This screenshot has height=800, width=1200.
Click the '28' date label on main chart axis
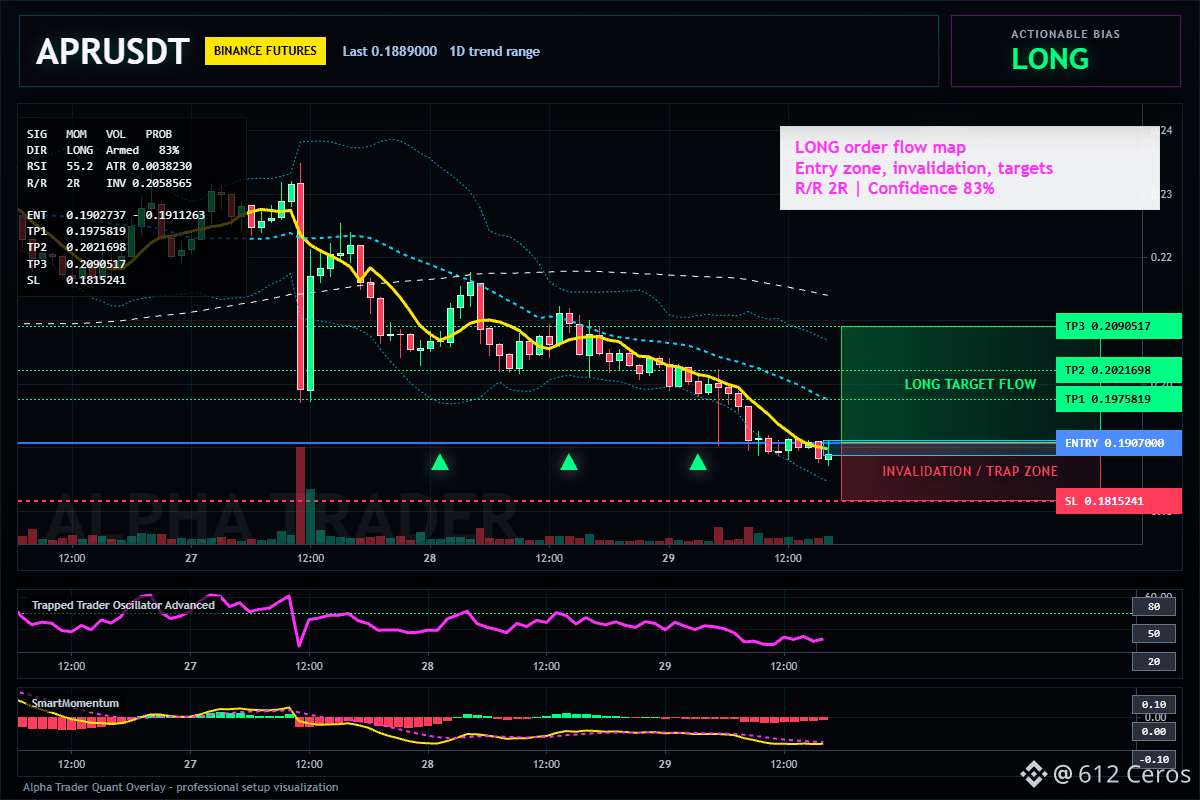430,558
